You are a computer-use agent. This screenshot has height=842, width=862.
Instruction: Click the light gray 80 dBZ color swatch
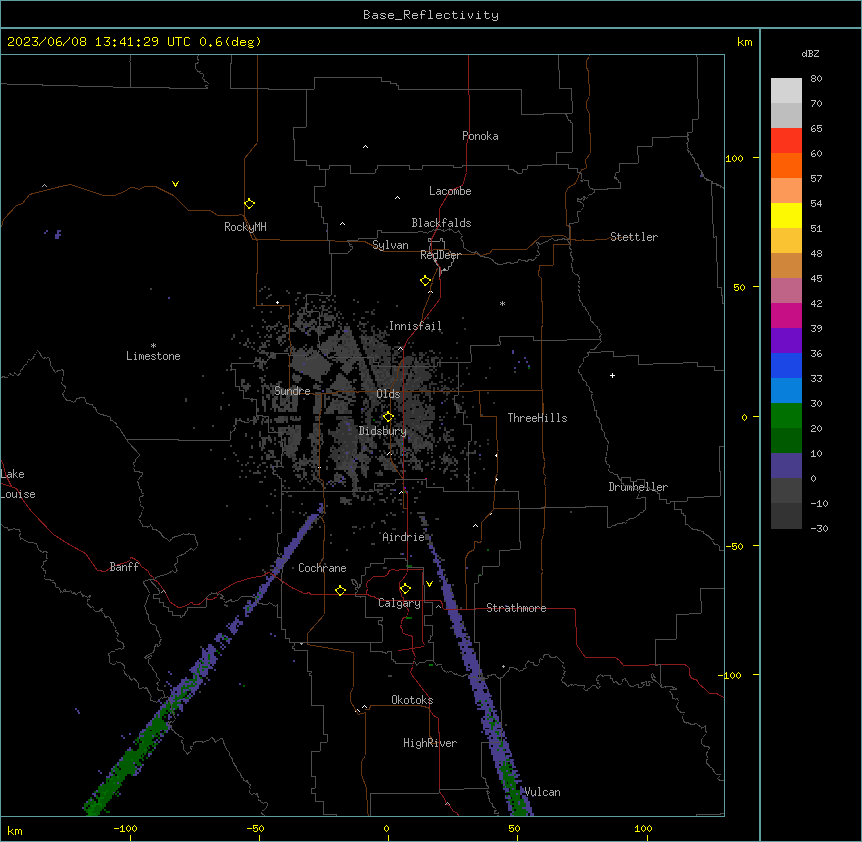click(x=786, y=90)
